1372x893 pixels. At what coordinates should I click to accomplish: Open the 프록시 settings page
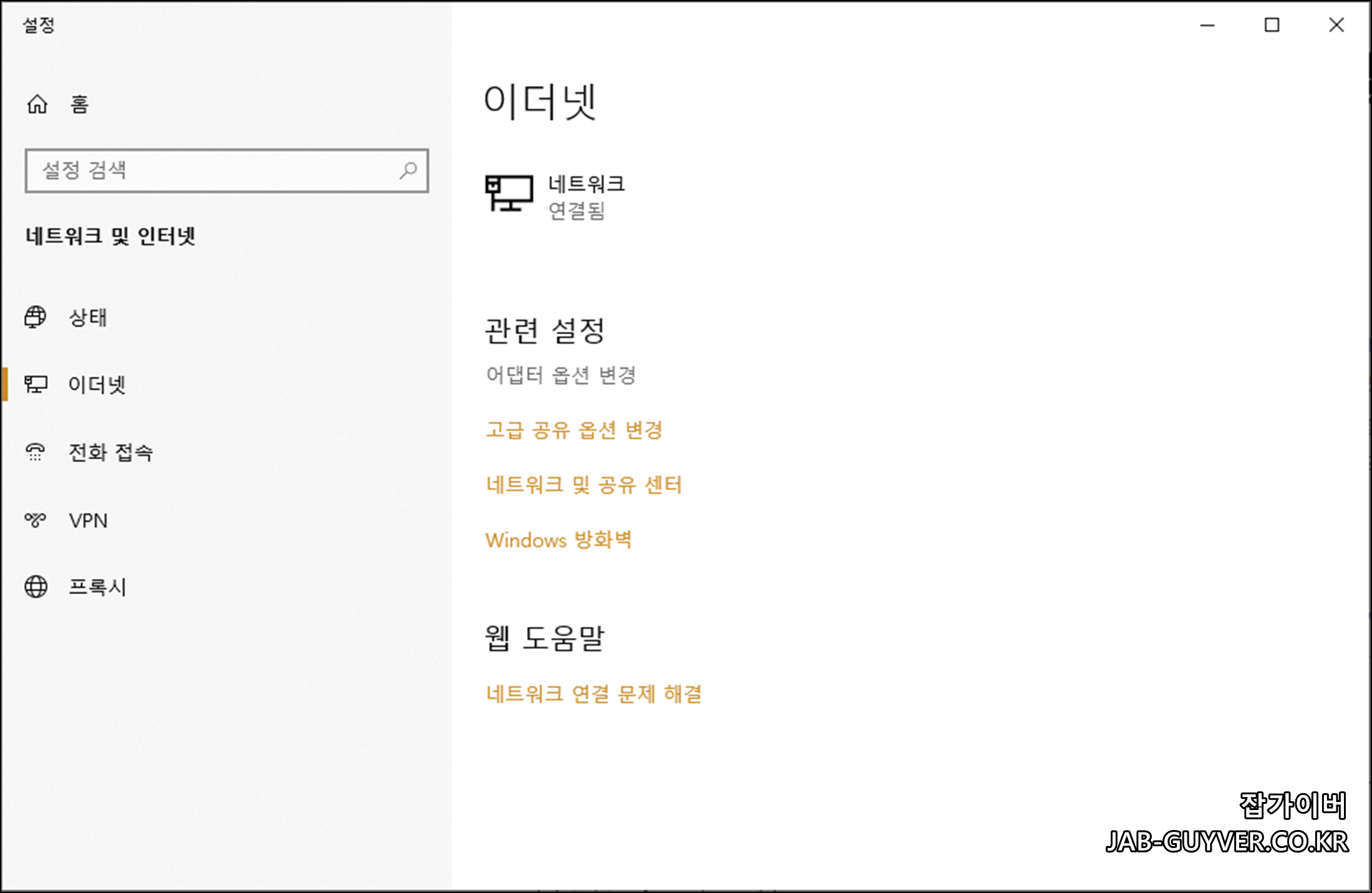97,587
